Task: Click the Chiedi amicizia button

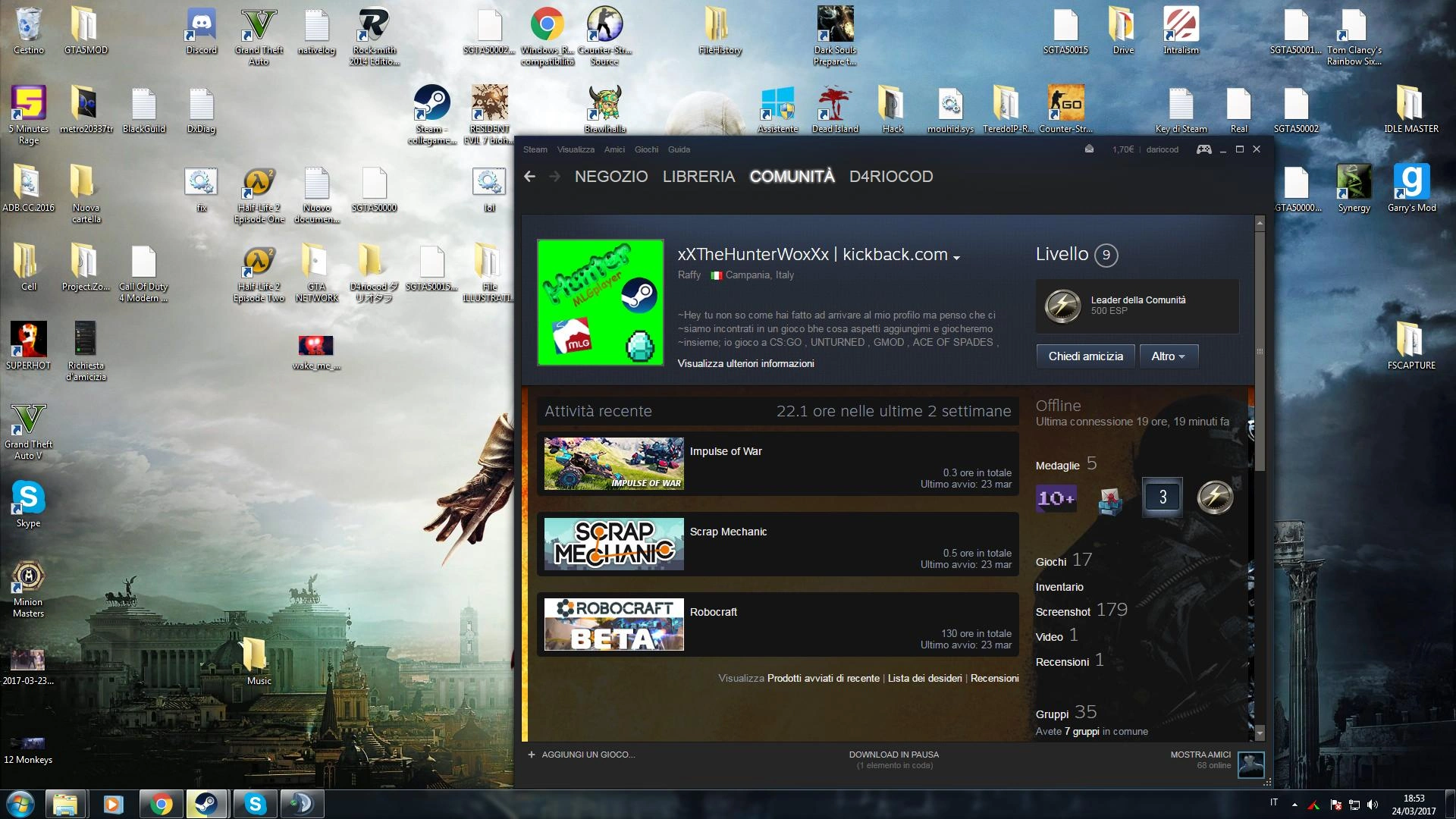Action: 1085,356
